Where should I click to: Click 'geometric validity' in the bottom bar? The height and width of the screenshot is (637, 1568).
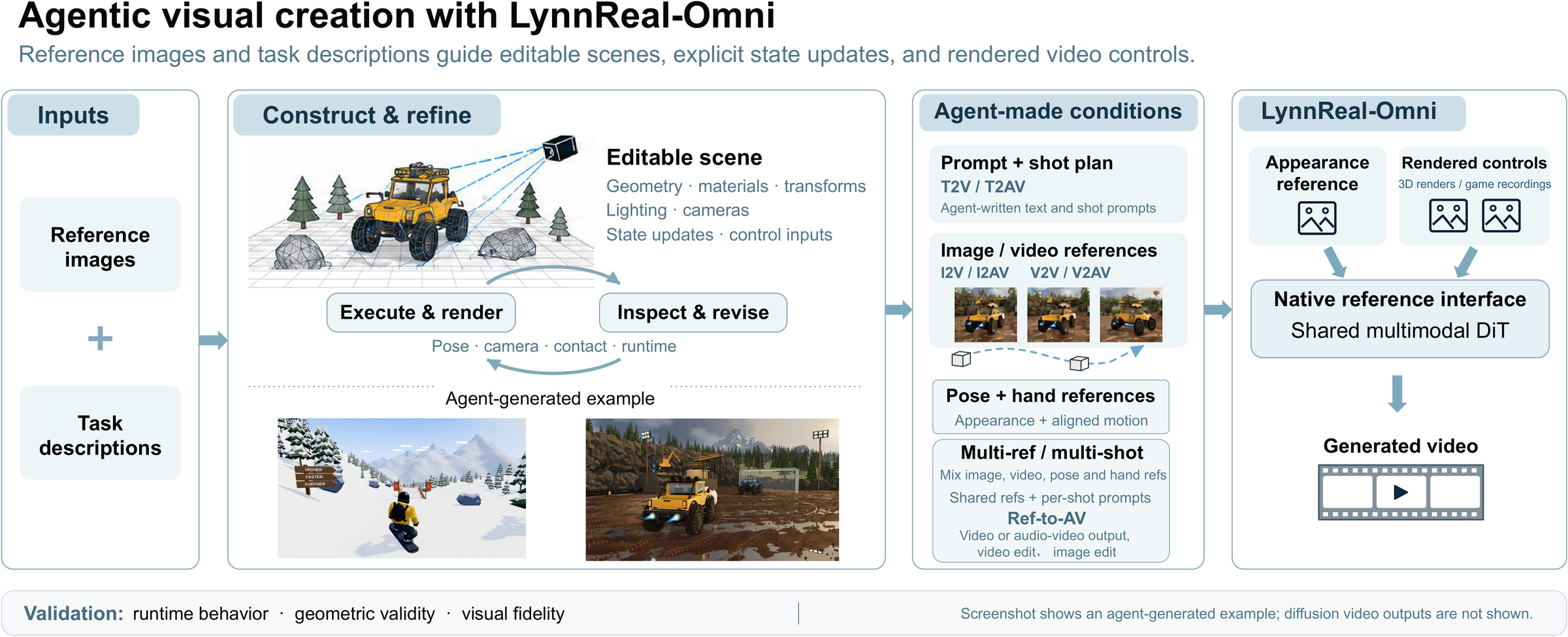point(365,613)
